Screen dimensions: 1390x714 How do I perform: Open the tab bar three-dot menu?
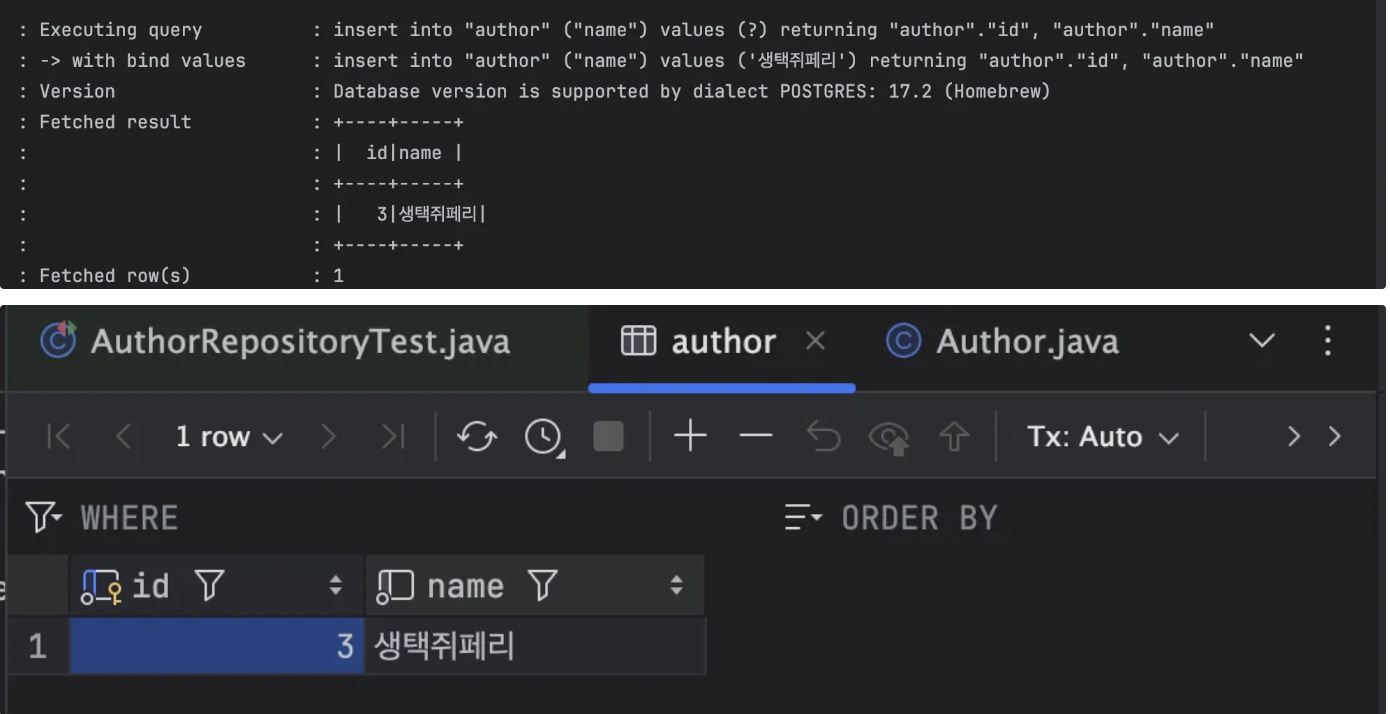1328,341
